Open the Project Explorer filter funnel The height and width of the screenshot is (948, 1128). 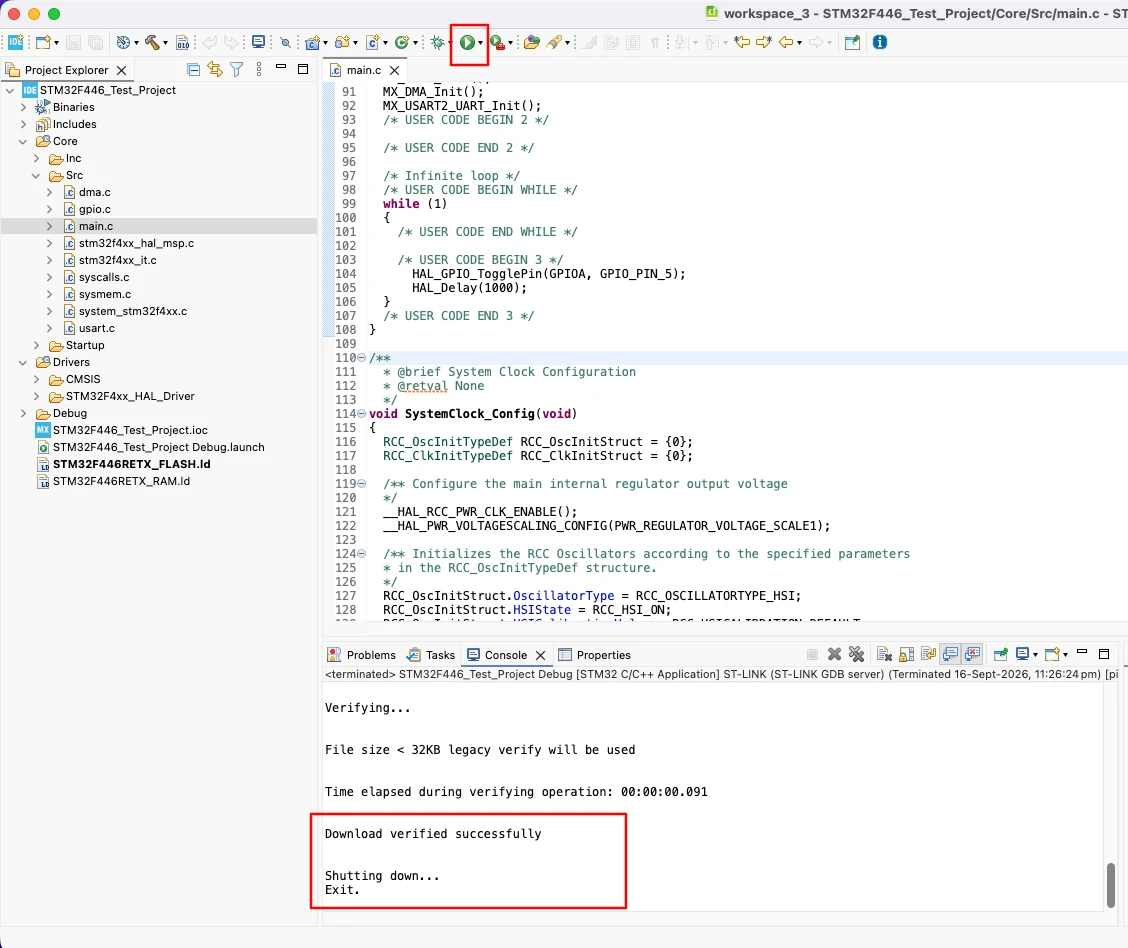click(237, 70)
